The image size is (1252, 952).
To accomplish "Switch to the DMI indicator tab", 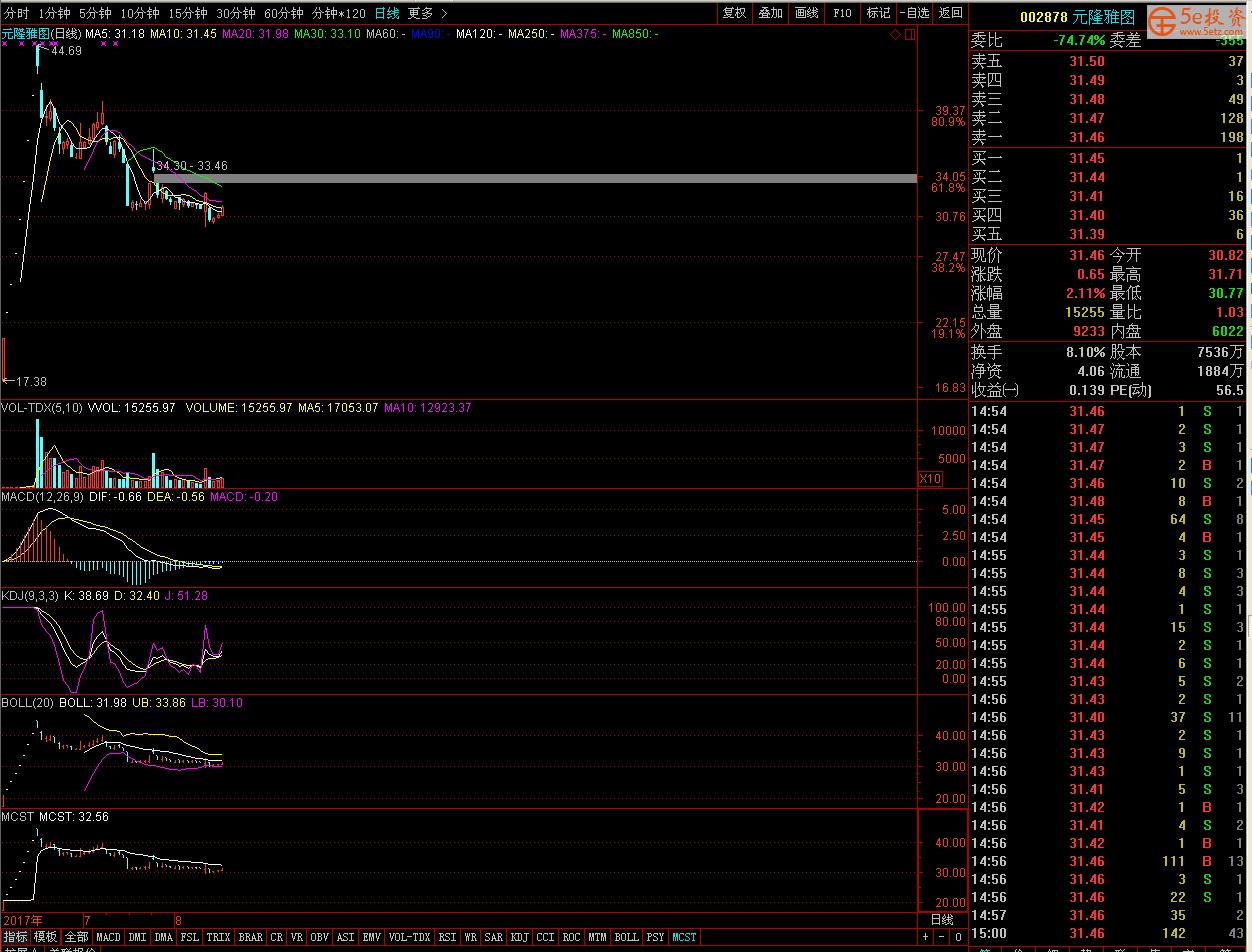I will 137,937.
